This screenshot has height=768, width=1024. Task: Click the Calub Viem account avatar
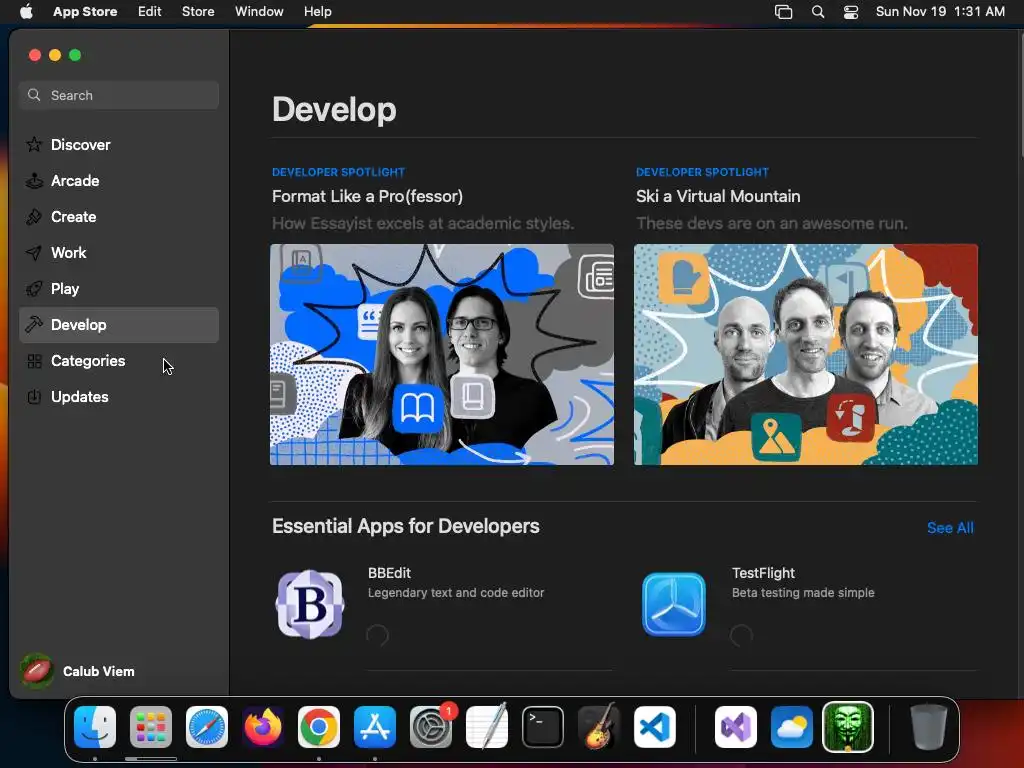click(37, 671)
